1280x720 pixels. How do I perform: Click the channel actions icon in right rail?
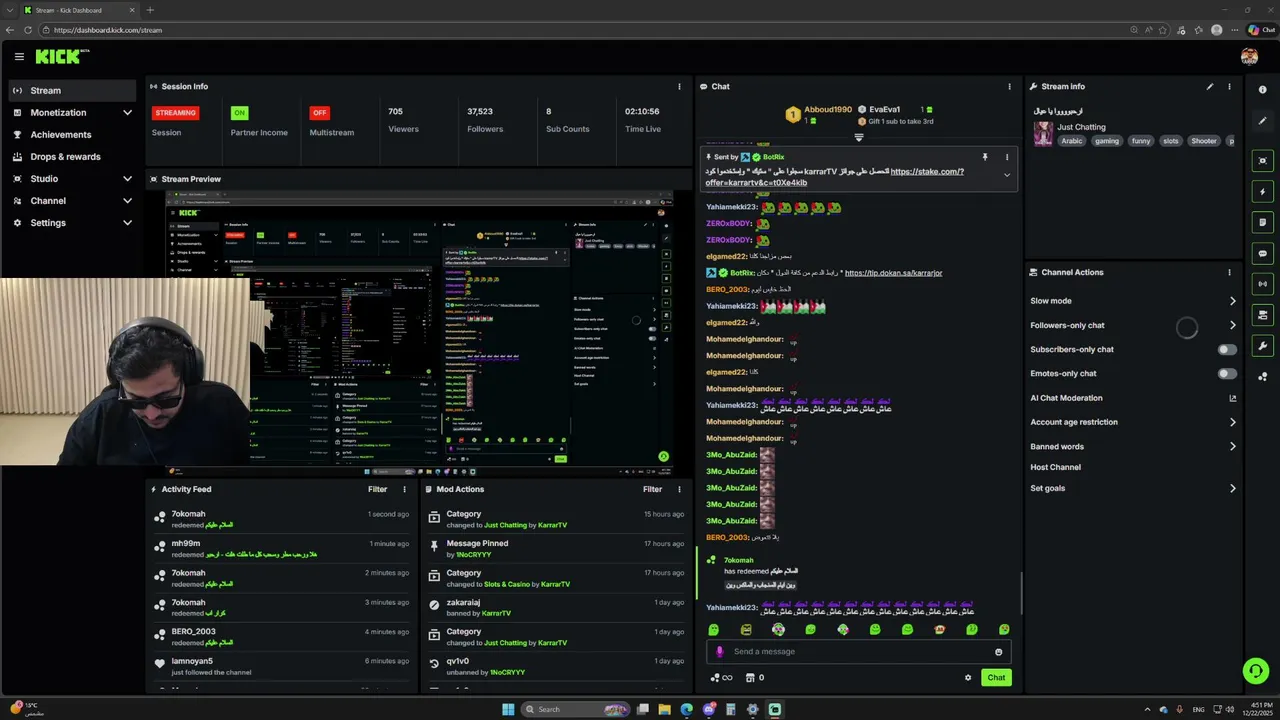tap(1263, 315)
